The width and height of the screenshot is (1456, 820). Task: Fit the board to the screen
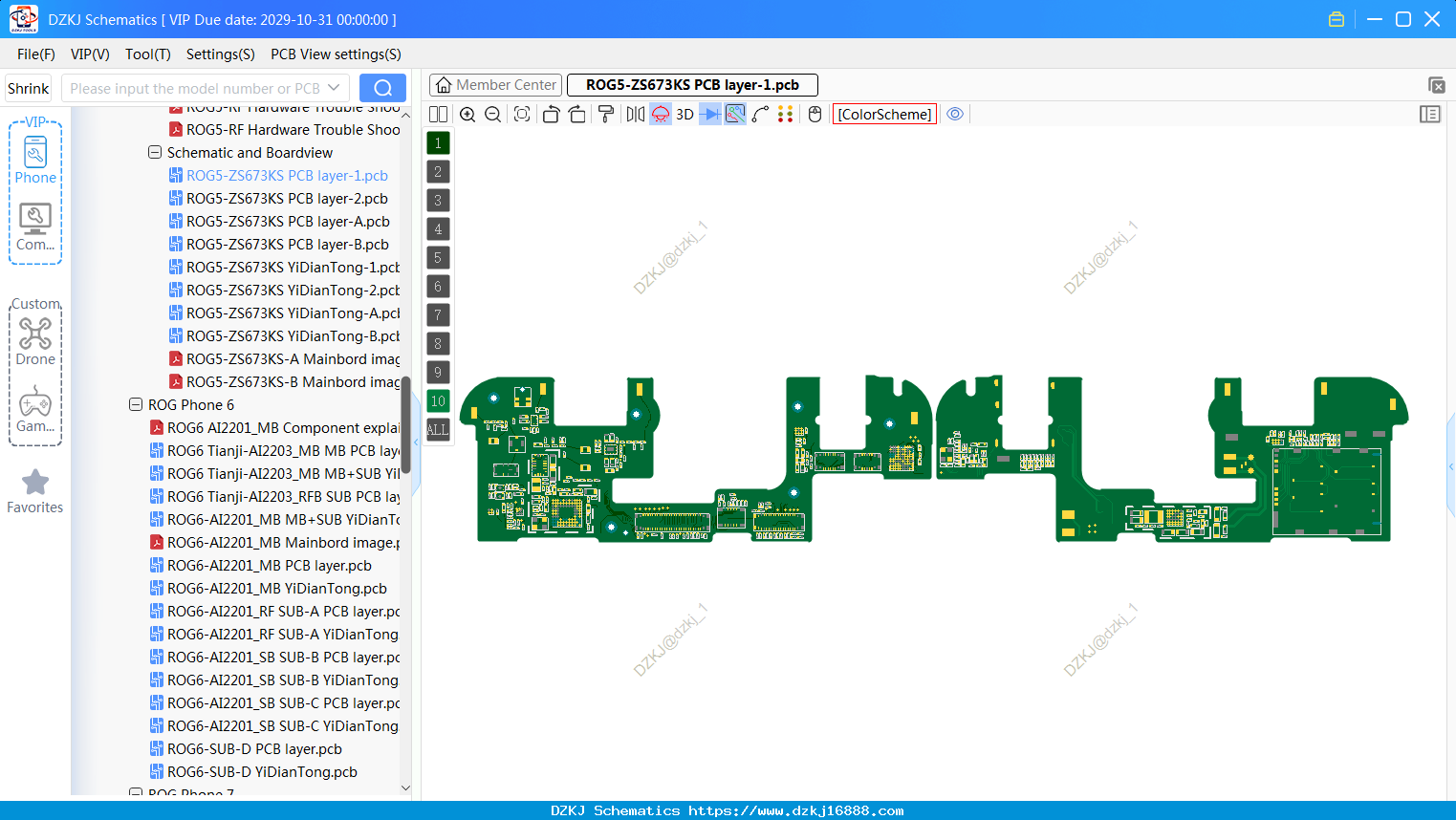(522, 115)
